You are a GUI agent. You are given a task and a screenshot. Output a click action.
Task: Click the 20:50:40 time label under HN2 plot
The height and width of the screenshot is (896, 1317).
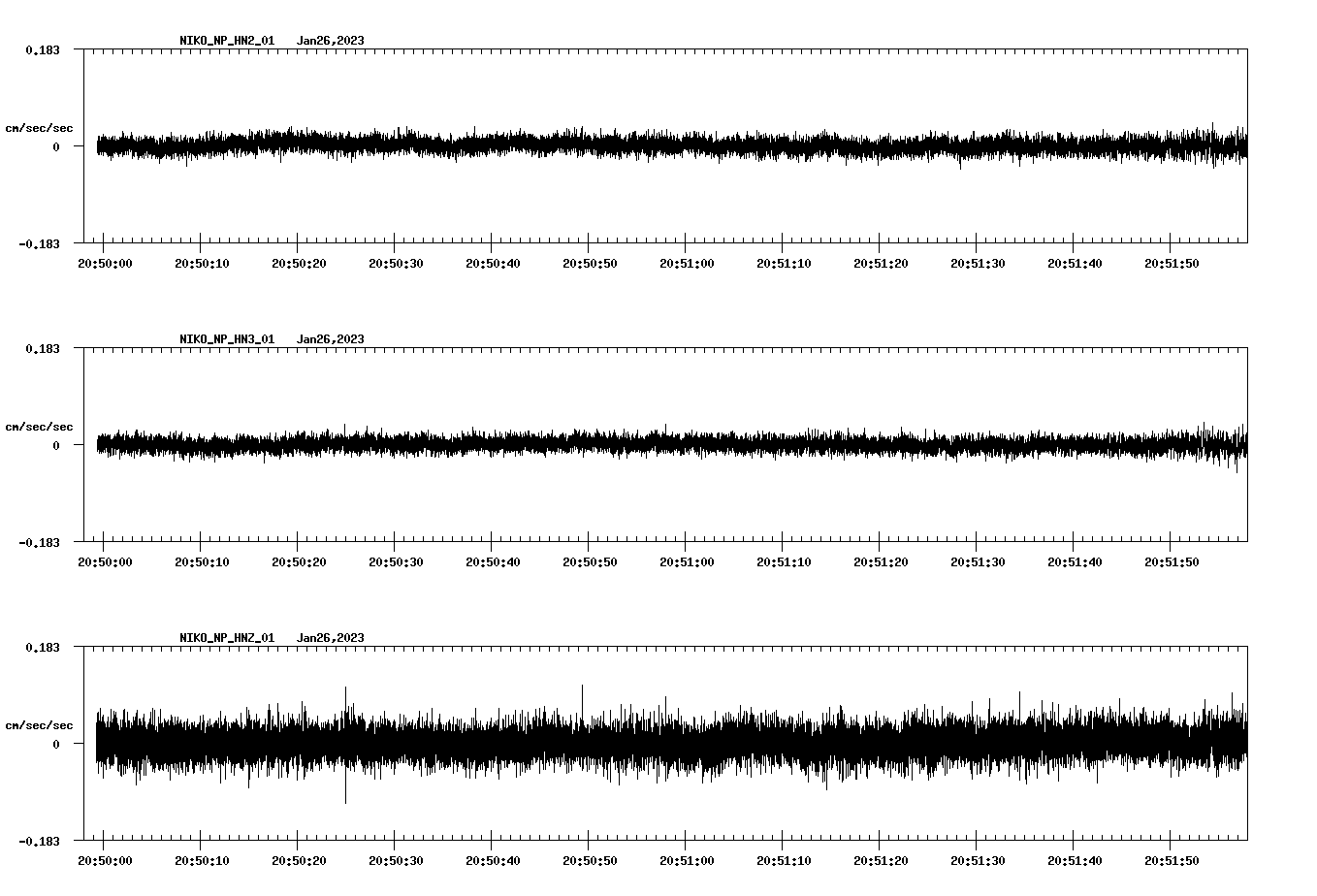point(493,264)
